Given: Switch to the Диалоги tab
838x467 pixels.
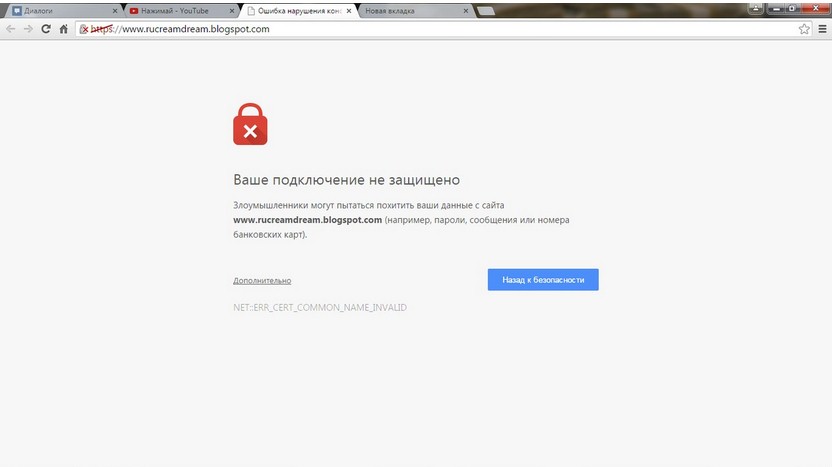Looking at the screenshot, I should (x=61, y=11).
